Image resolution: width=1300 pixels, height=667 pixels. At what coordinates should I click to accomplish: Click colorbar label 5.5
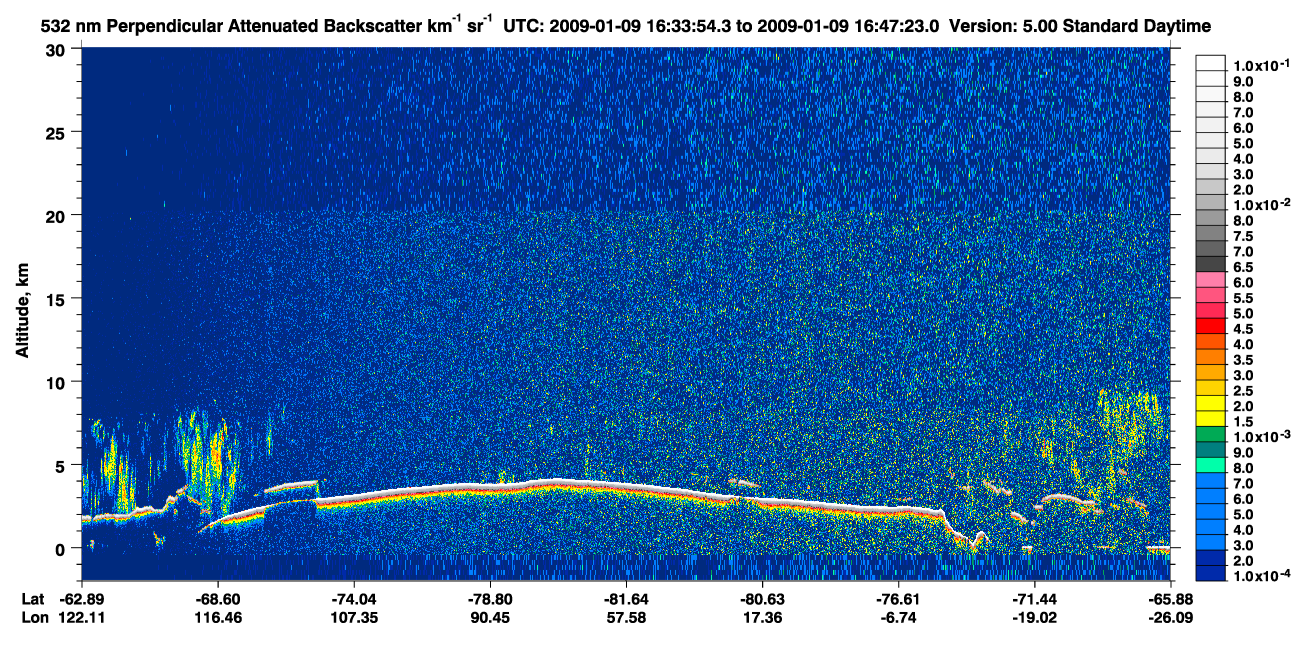(1245, 298)
